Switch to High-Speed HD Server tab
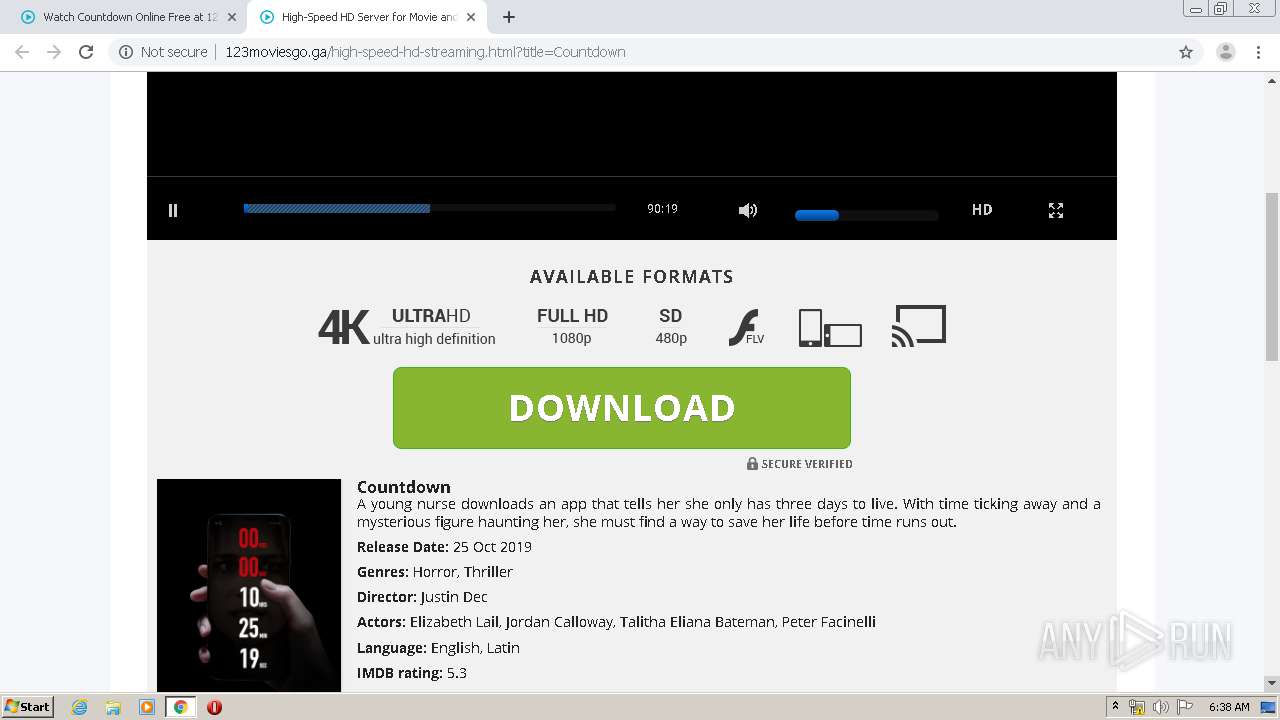This screenshot has width=1280, height=720. 369,17
